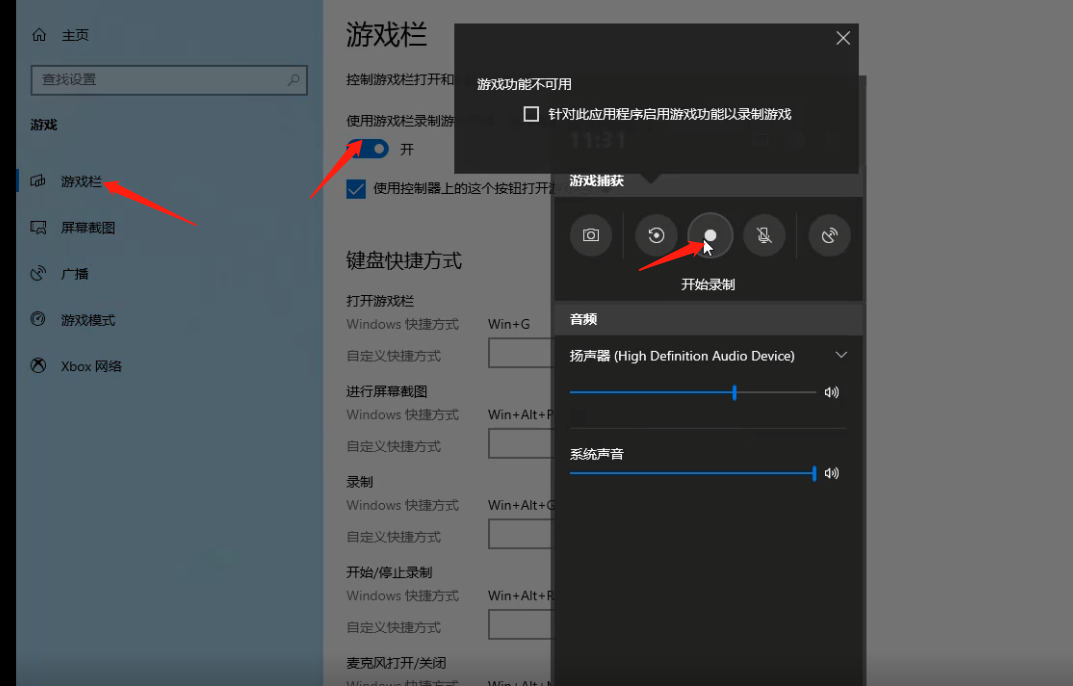Take a screenshot with the camera icon

pyautogui.click(x=590, y=235)
